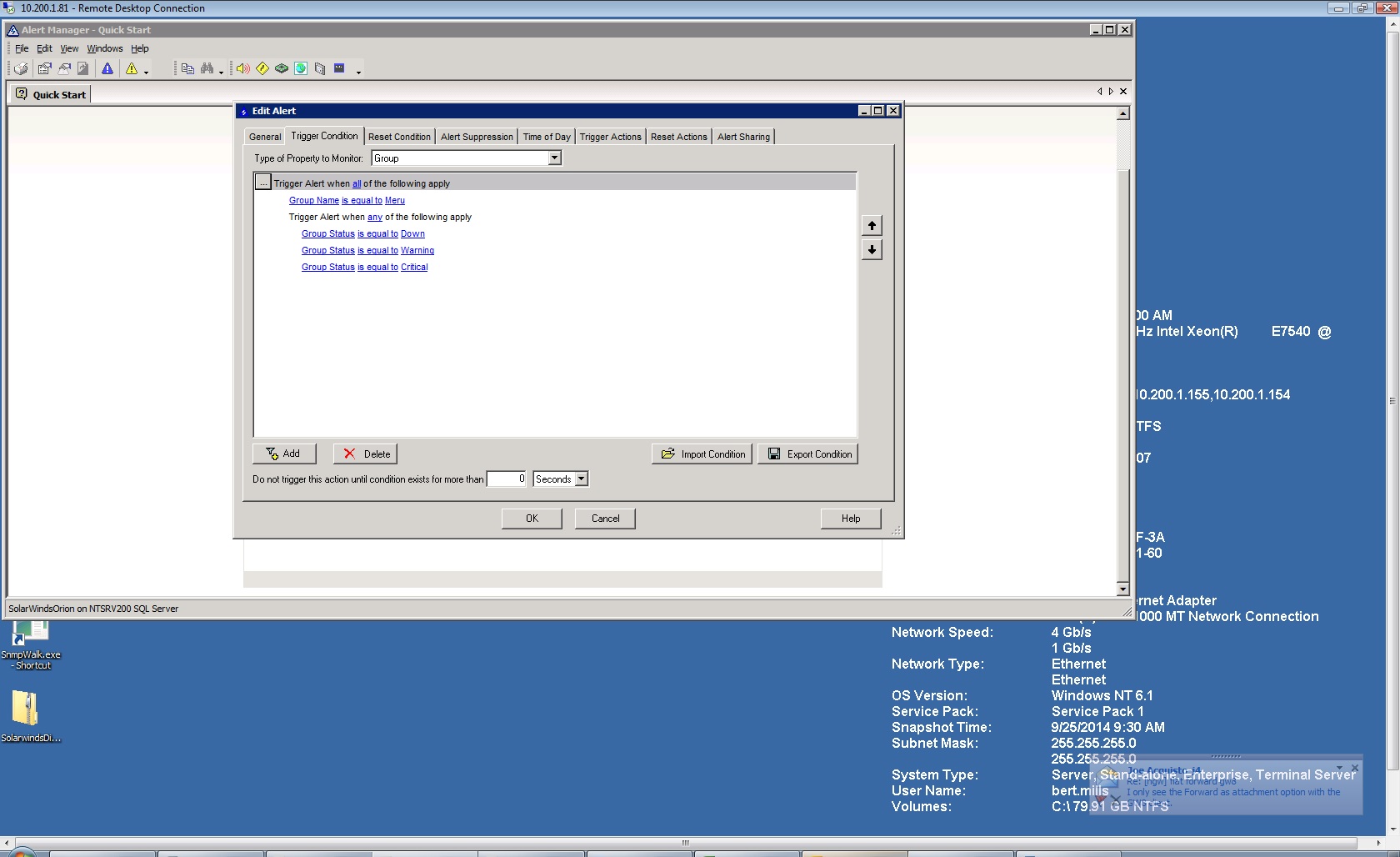Screen dimensions: 1400x857
Task: Open the View menu
Action: pyautogui.click(x=69, y=48)
